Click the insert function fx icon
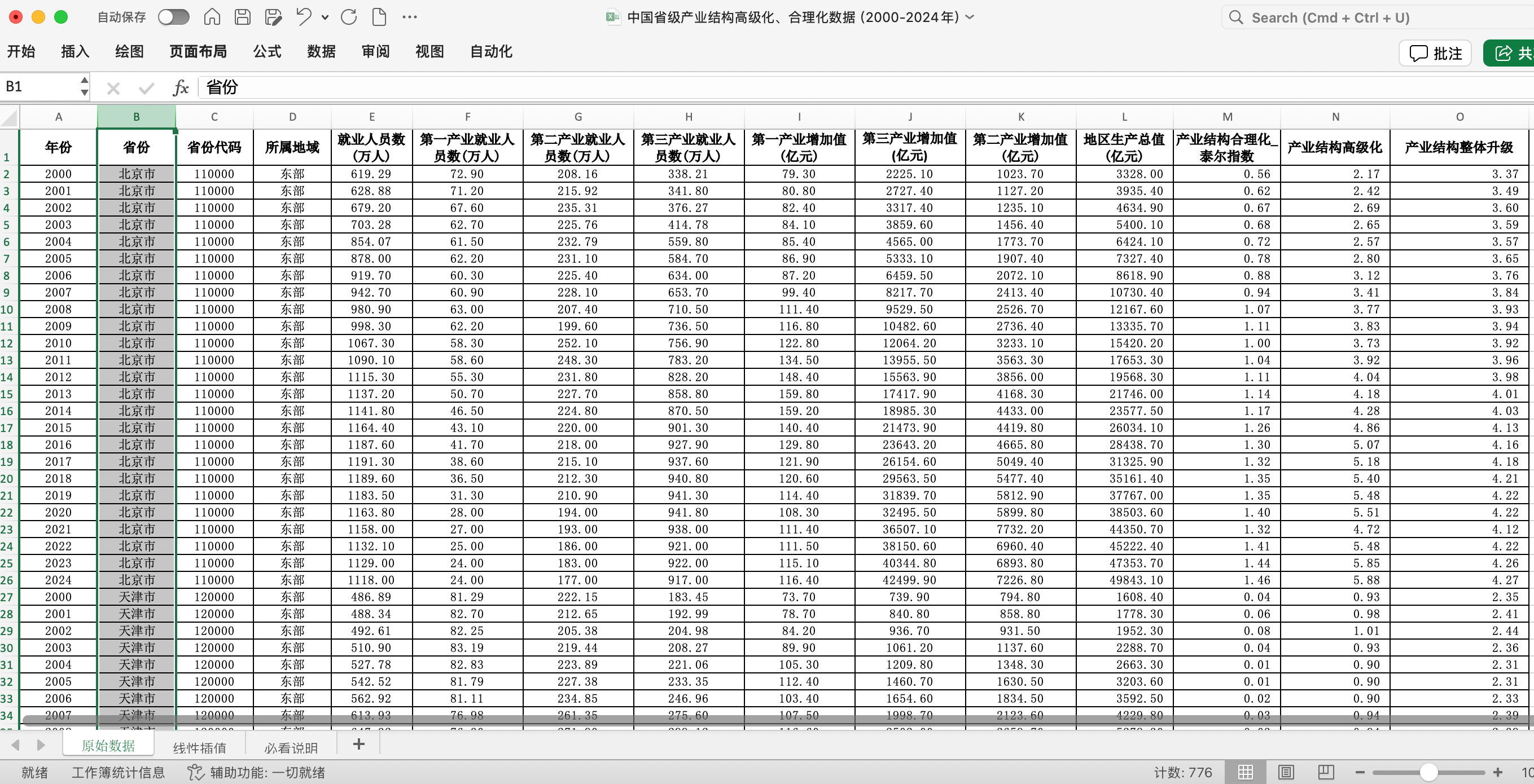1534x784 pixels. [x=181, y=87]
